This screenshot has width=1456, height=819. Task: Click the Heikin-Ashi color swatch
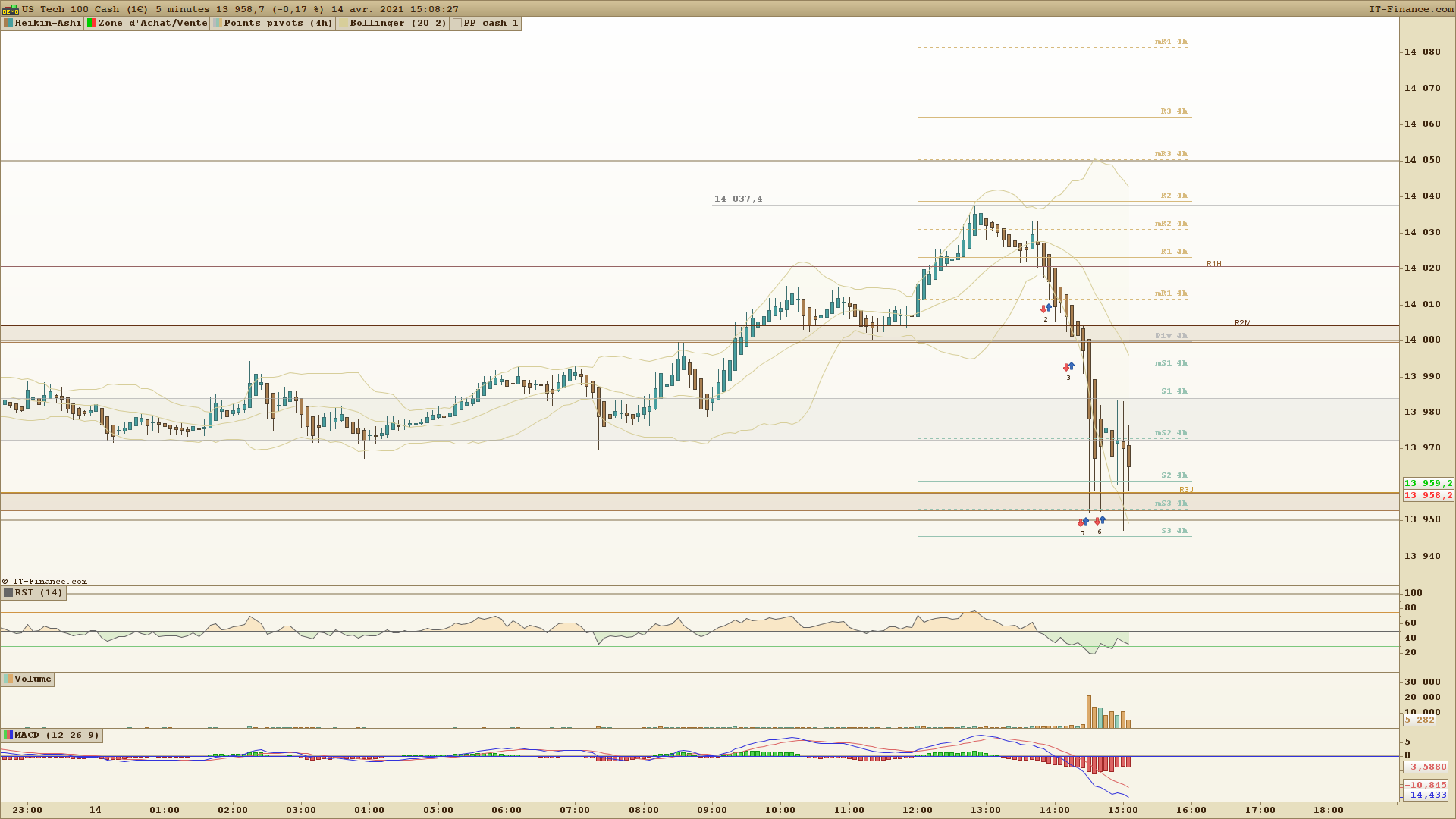coord(8,24)
